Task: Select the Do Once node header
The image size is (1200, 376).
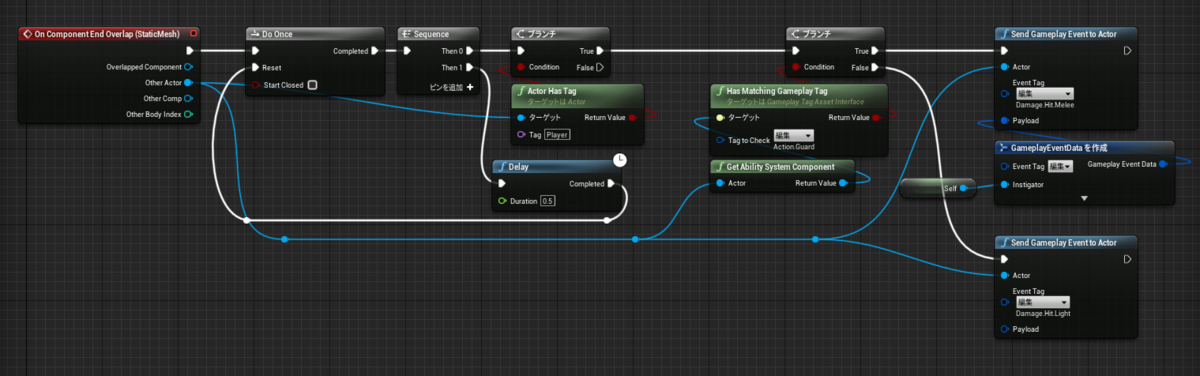Action: [315, 33]
